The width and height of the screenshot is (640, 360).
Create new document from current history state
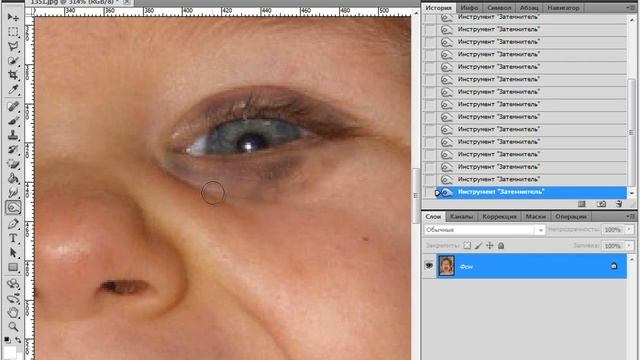point(582,204)
